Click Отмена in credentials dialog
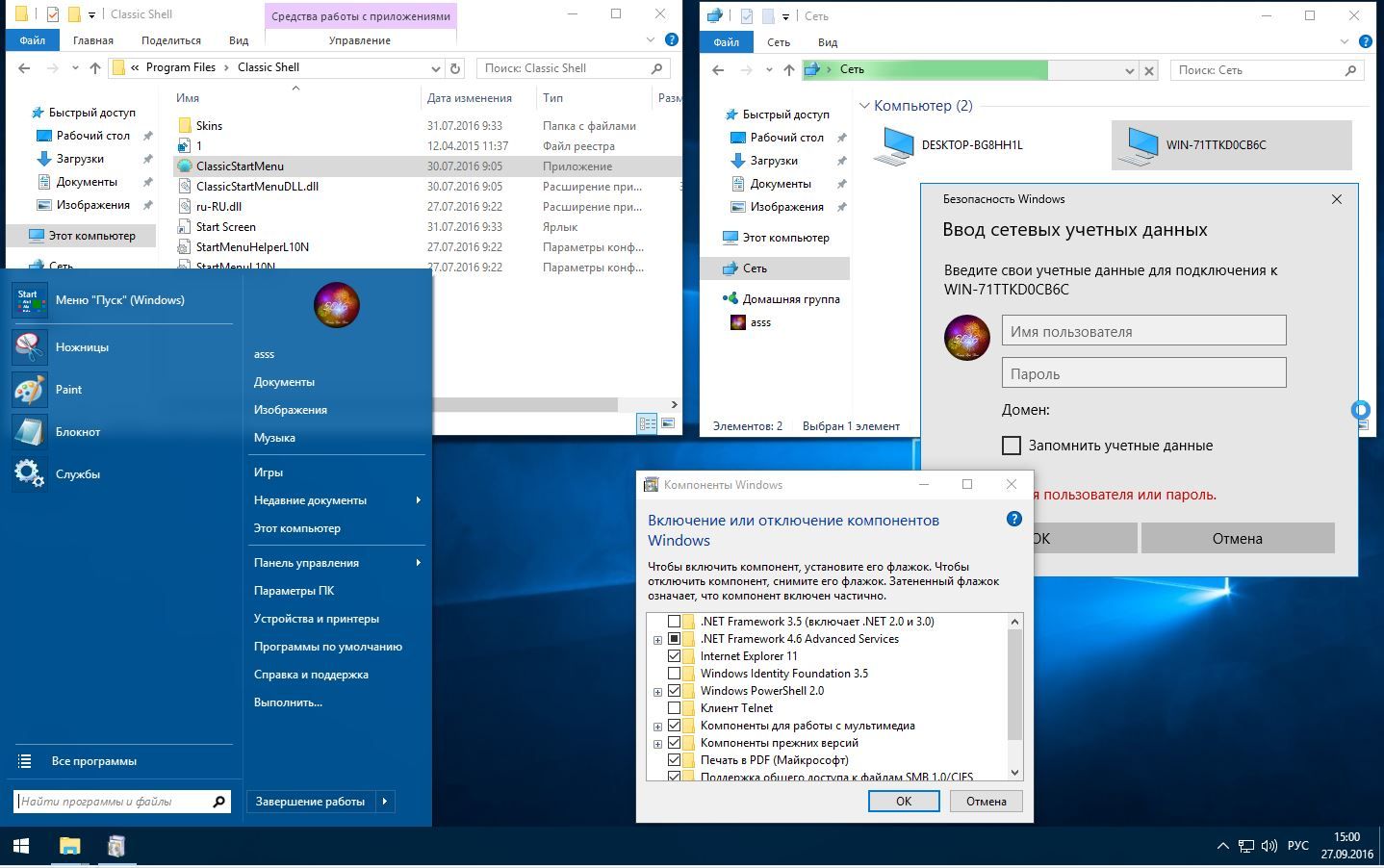Screen dimensions: 1384x868 [x=1238, y=538]
